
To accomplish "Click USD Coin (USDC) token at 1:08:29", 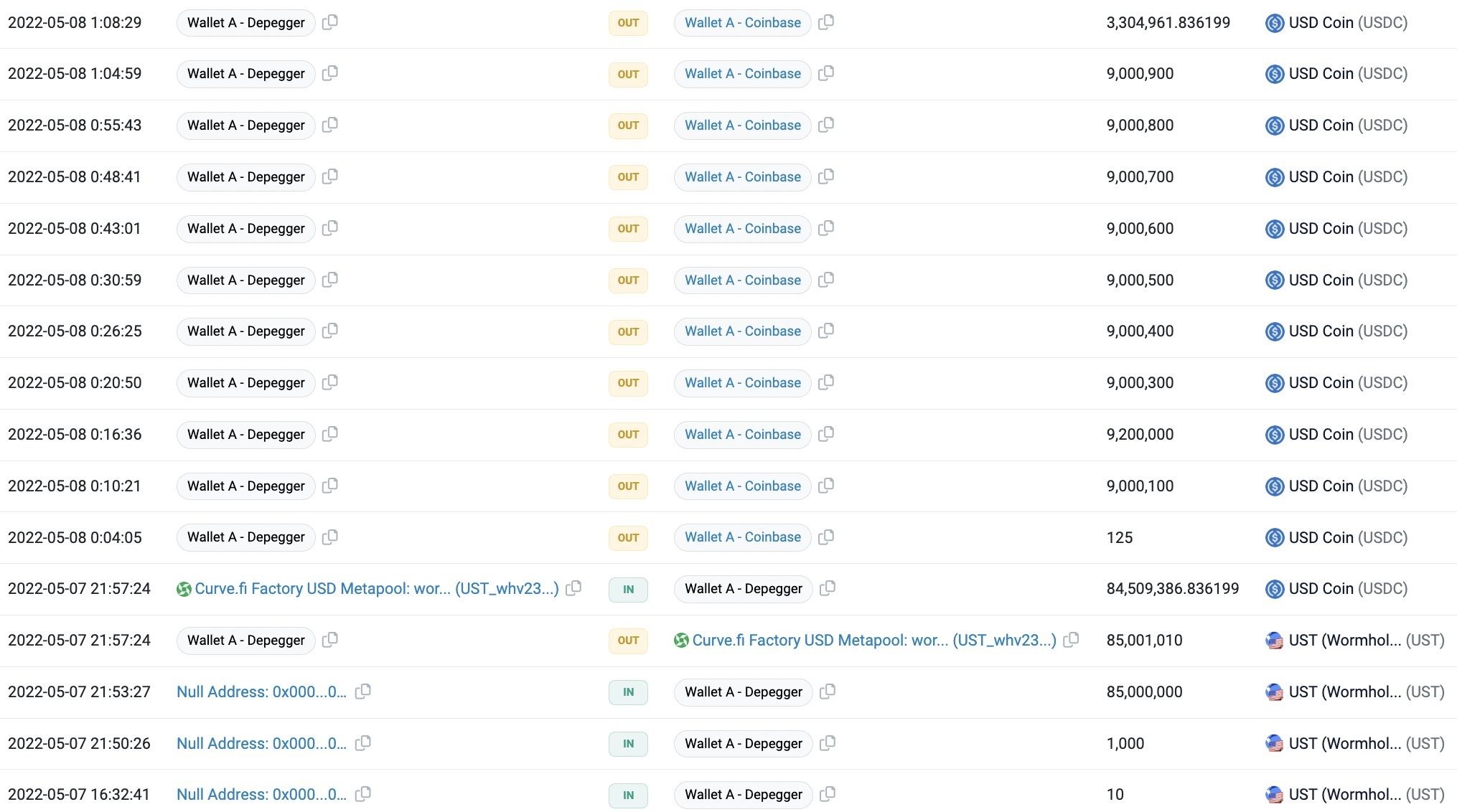I will pyautogui.click(x=1336, y=22).
